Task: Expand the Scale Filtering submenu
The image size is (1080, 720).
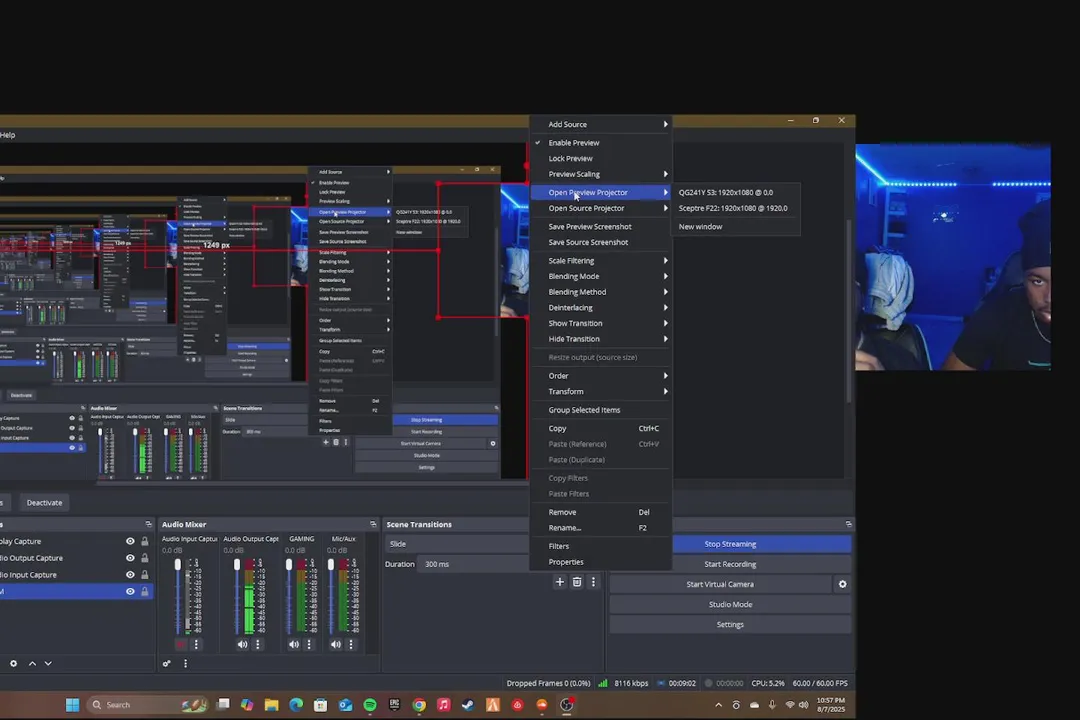Action: [x=601, y=260]
